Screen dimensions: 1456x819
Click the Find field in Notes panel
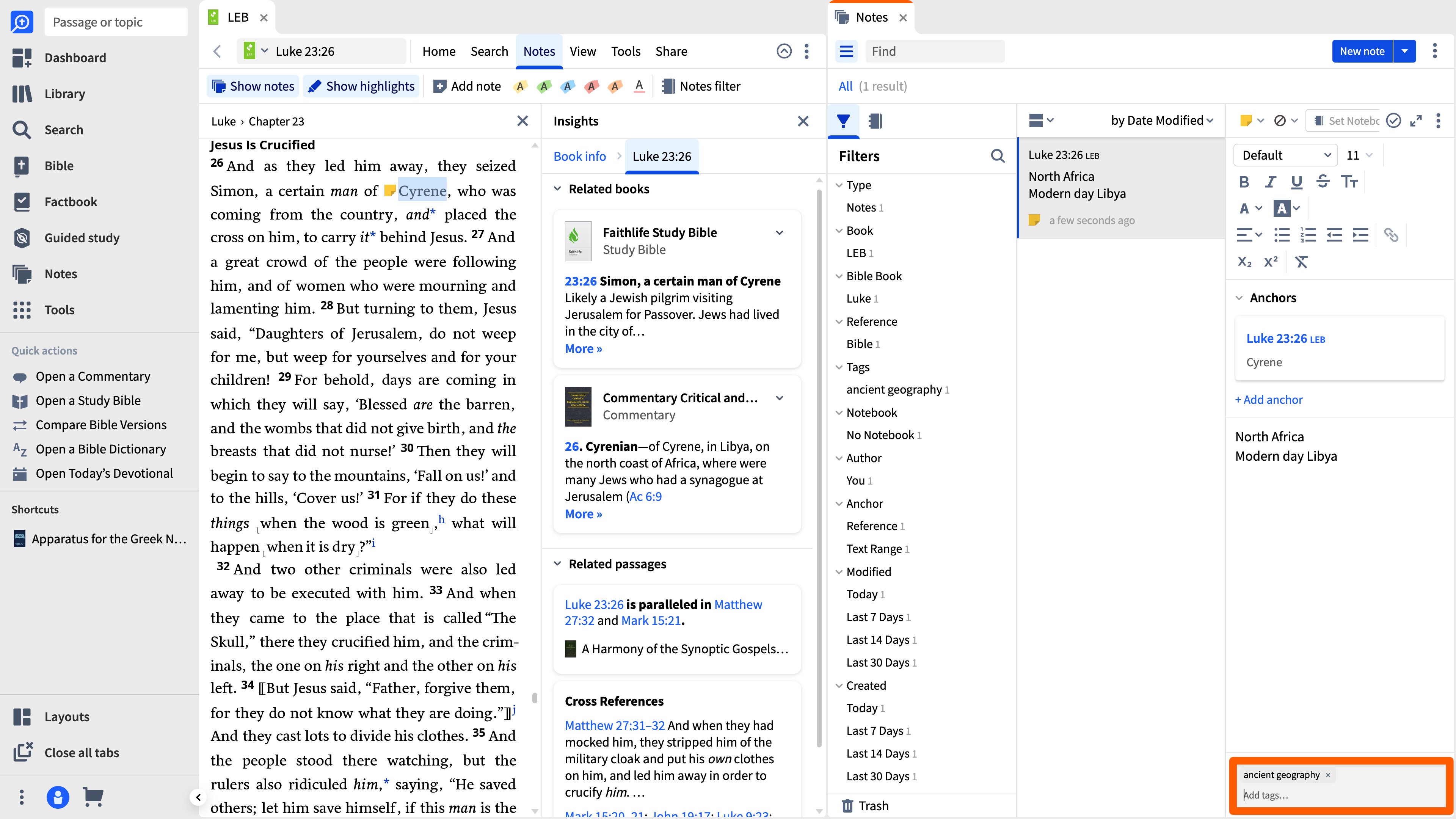coord(935,52)
